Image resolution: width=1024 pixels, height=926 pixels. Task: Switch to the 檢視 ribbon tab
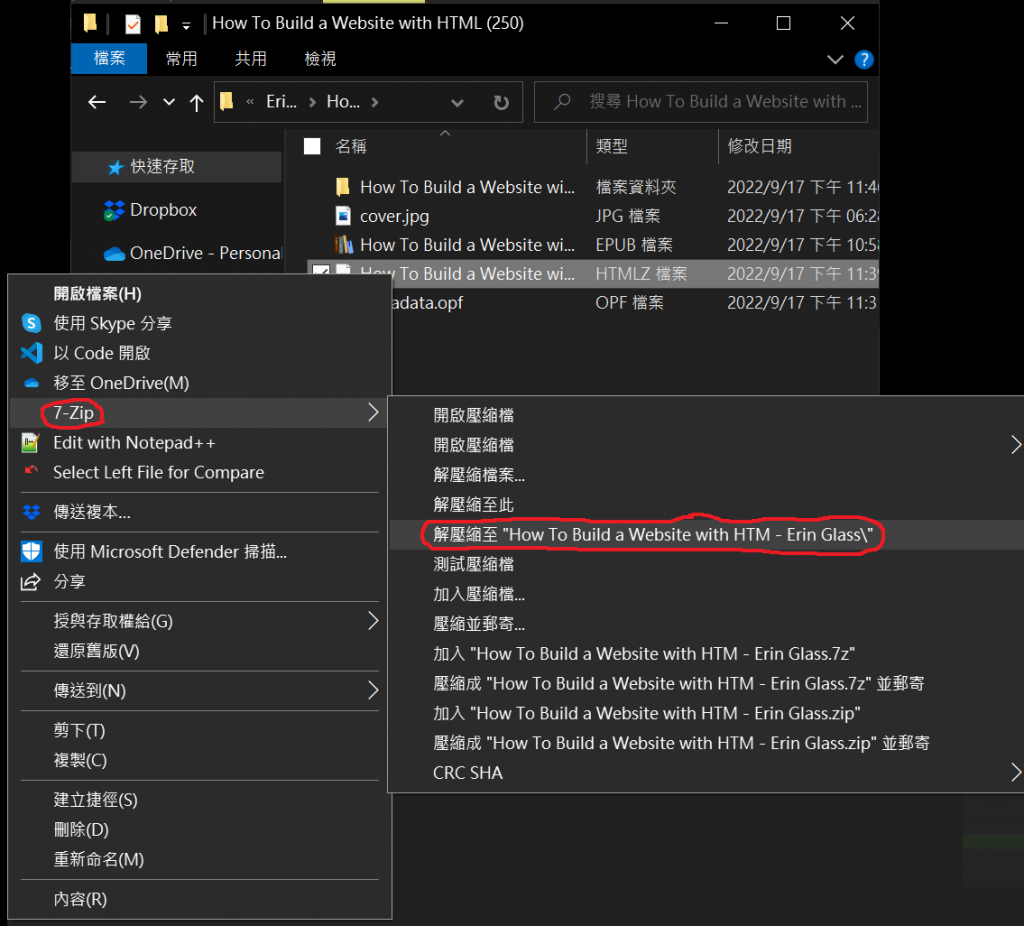click(320, 59)
